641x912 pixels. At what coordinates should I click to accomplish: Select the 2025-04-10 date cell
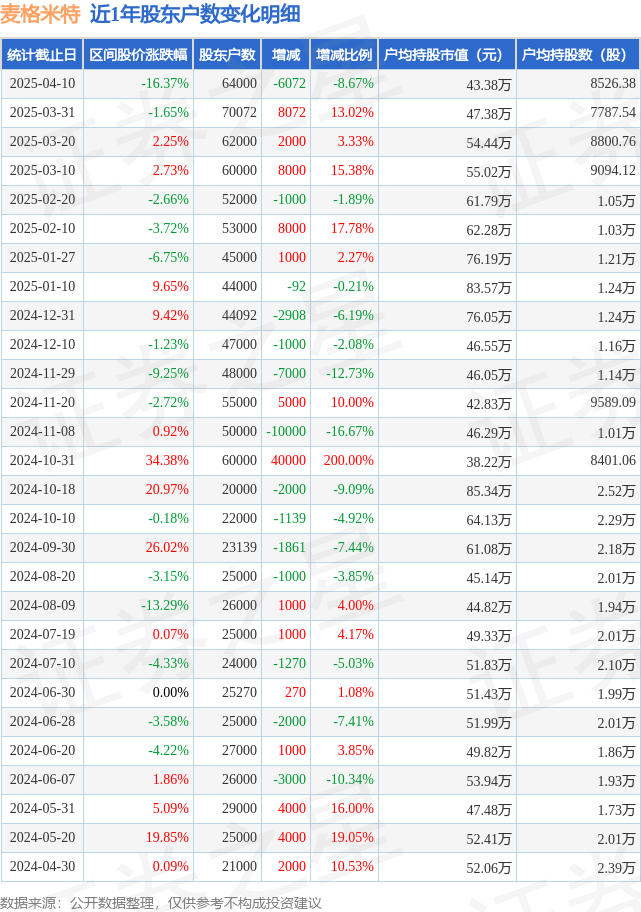pos(42,84)
